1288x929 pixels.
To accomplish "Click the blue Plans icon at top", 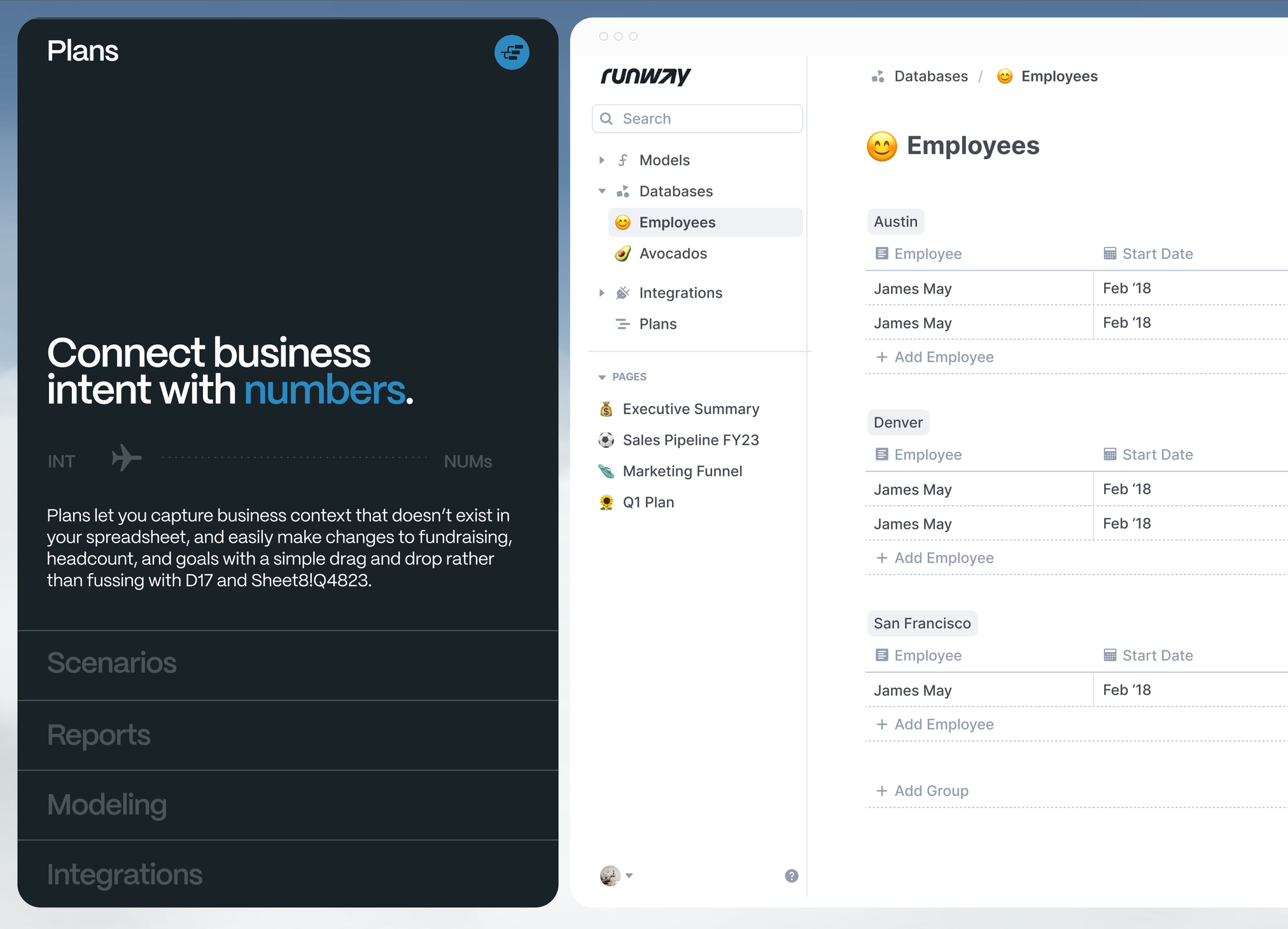I will pyautogui.click(x=512, y=52).
